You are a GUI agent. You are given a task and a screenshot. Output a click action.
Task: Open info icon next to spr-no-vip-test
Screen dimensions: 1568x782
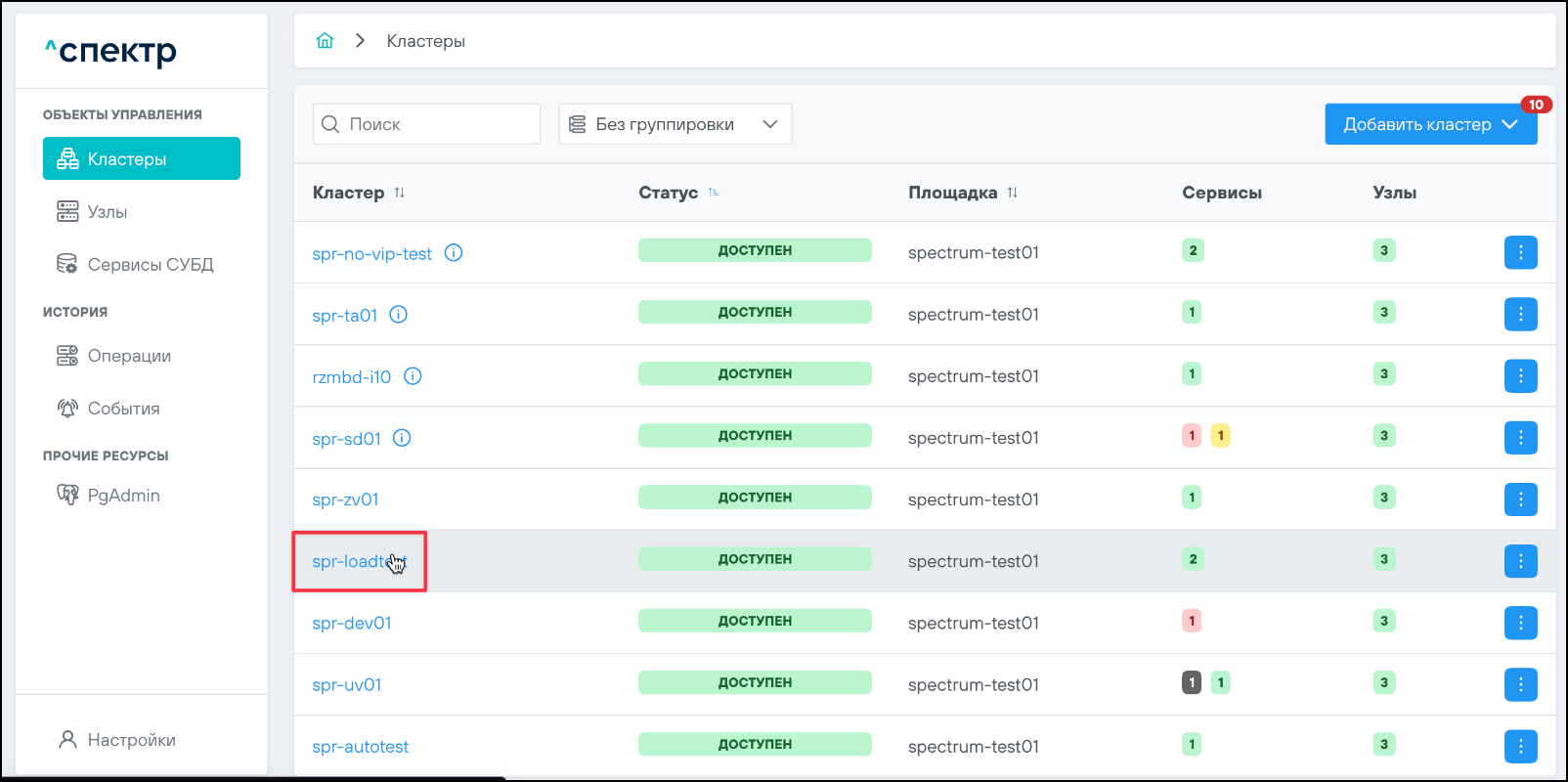point(454,253)
